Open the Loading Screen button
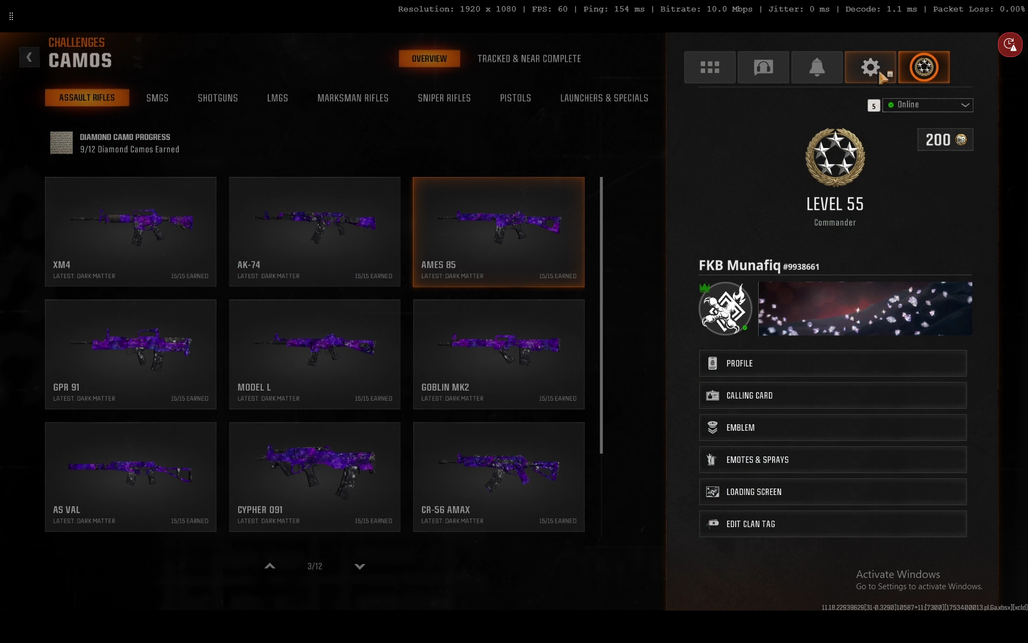 pyautogui.click(x=833, y=492)
